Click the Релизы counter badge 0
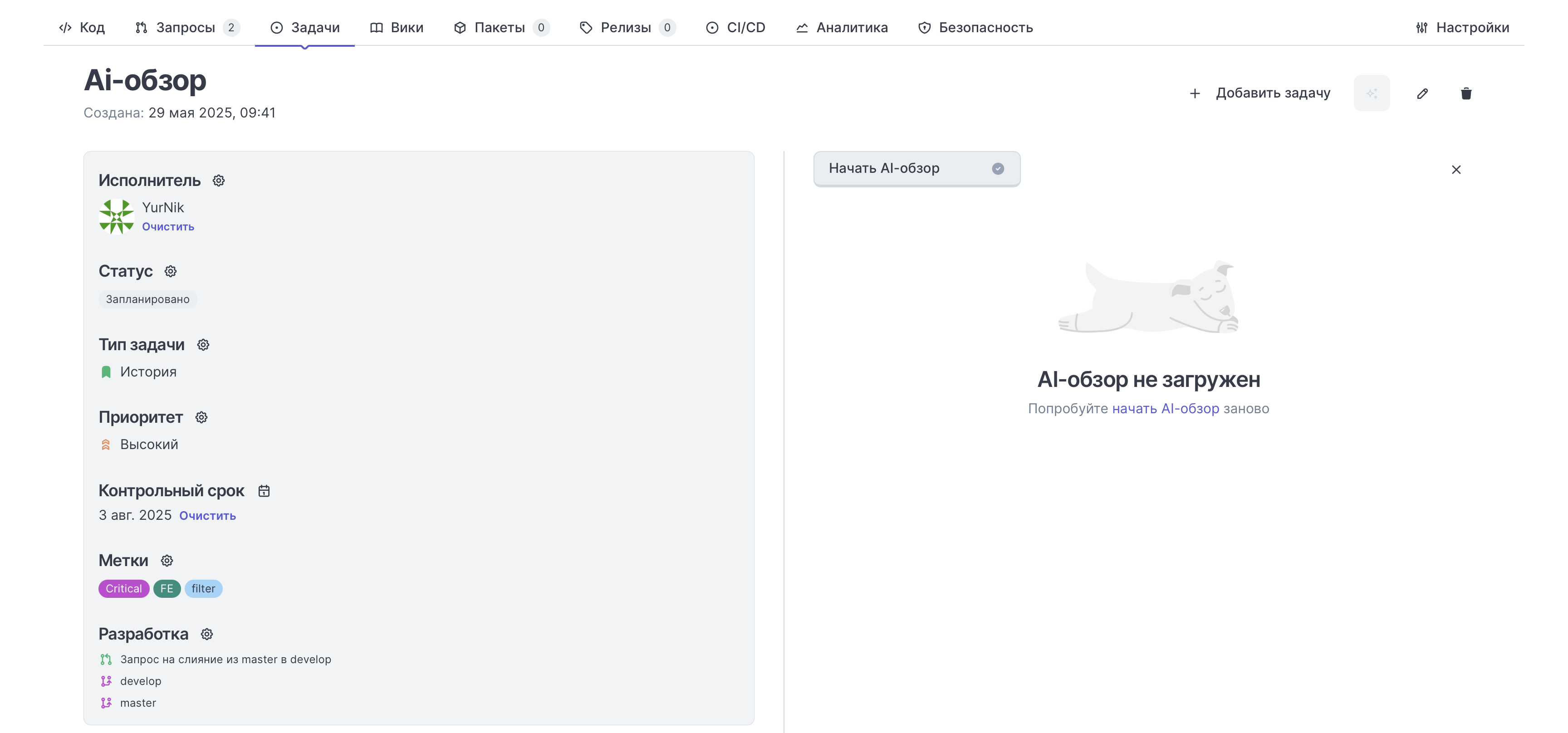This screenshot has width=1568, height=733. [x=667, y=27]
